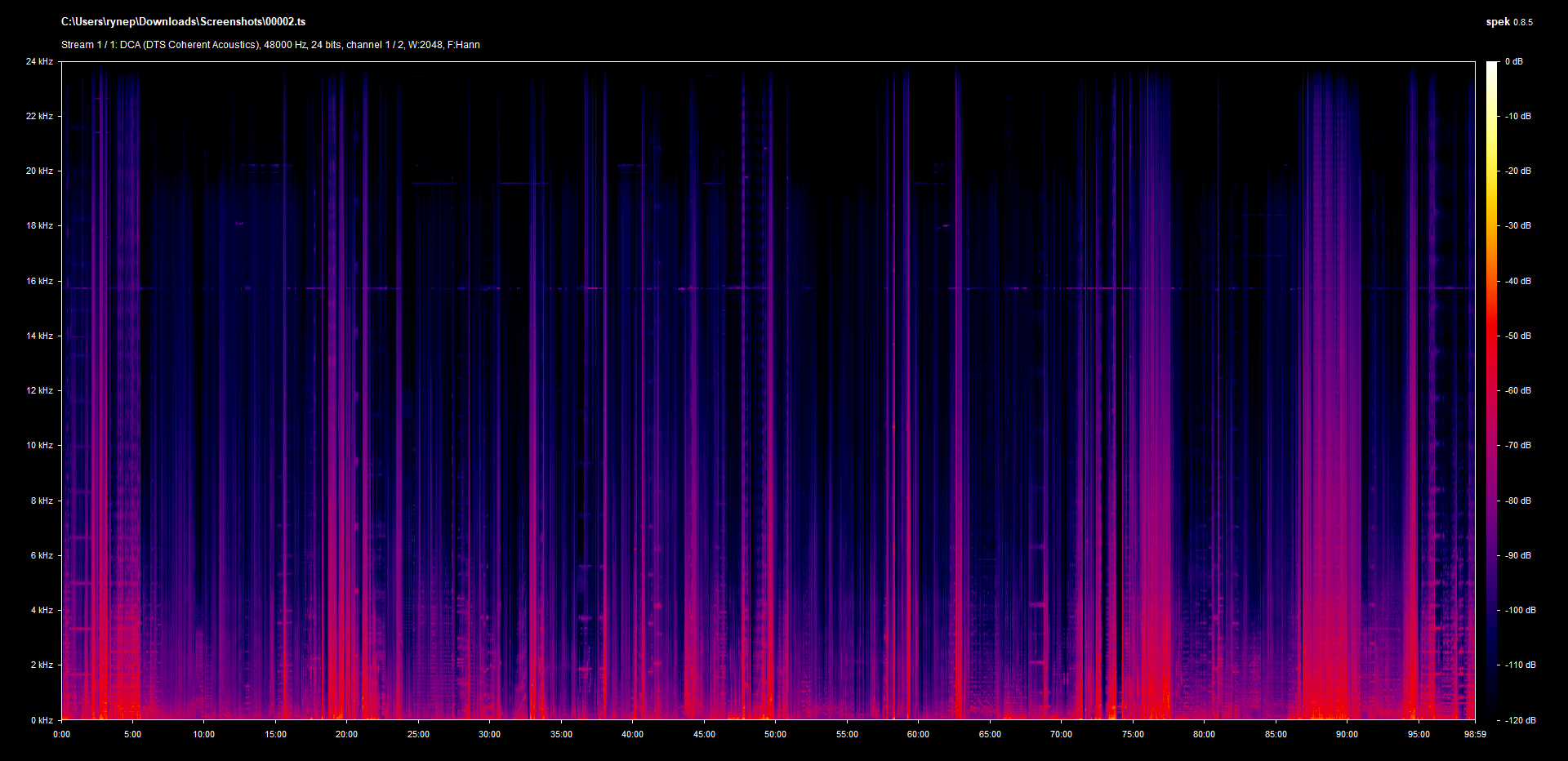This screenshot has width=1568, height=761.
Task: Select the 10 kHz frequency axis label
Action: click(x=39, y=446)
